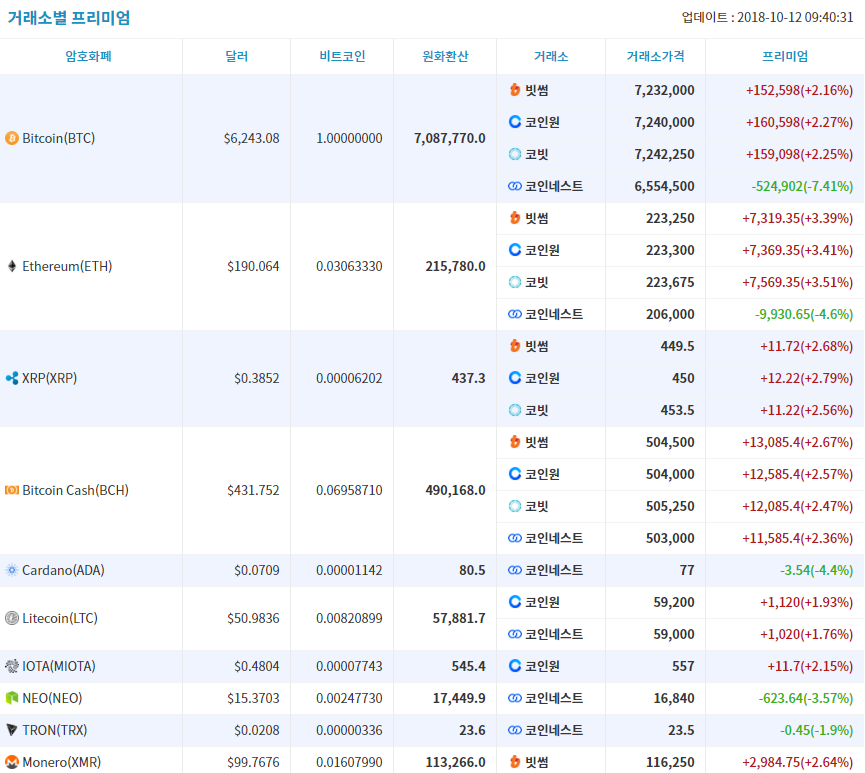
Task: Click the Bitcoin Cash won value 490,168.0
Action: pos(455,490)
